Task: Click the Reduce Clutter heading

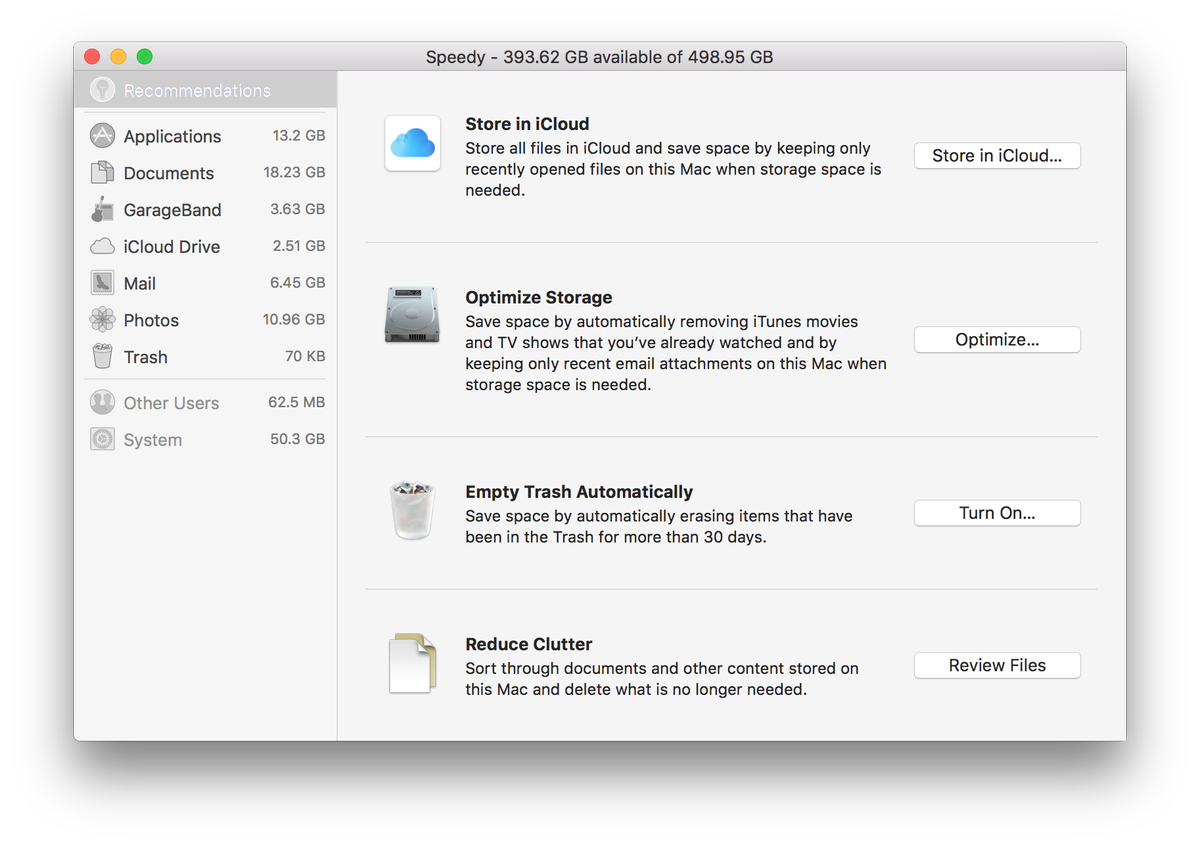Action: click(529, 644)
